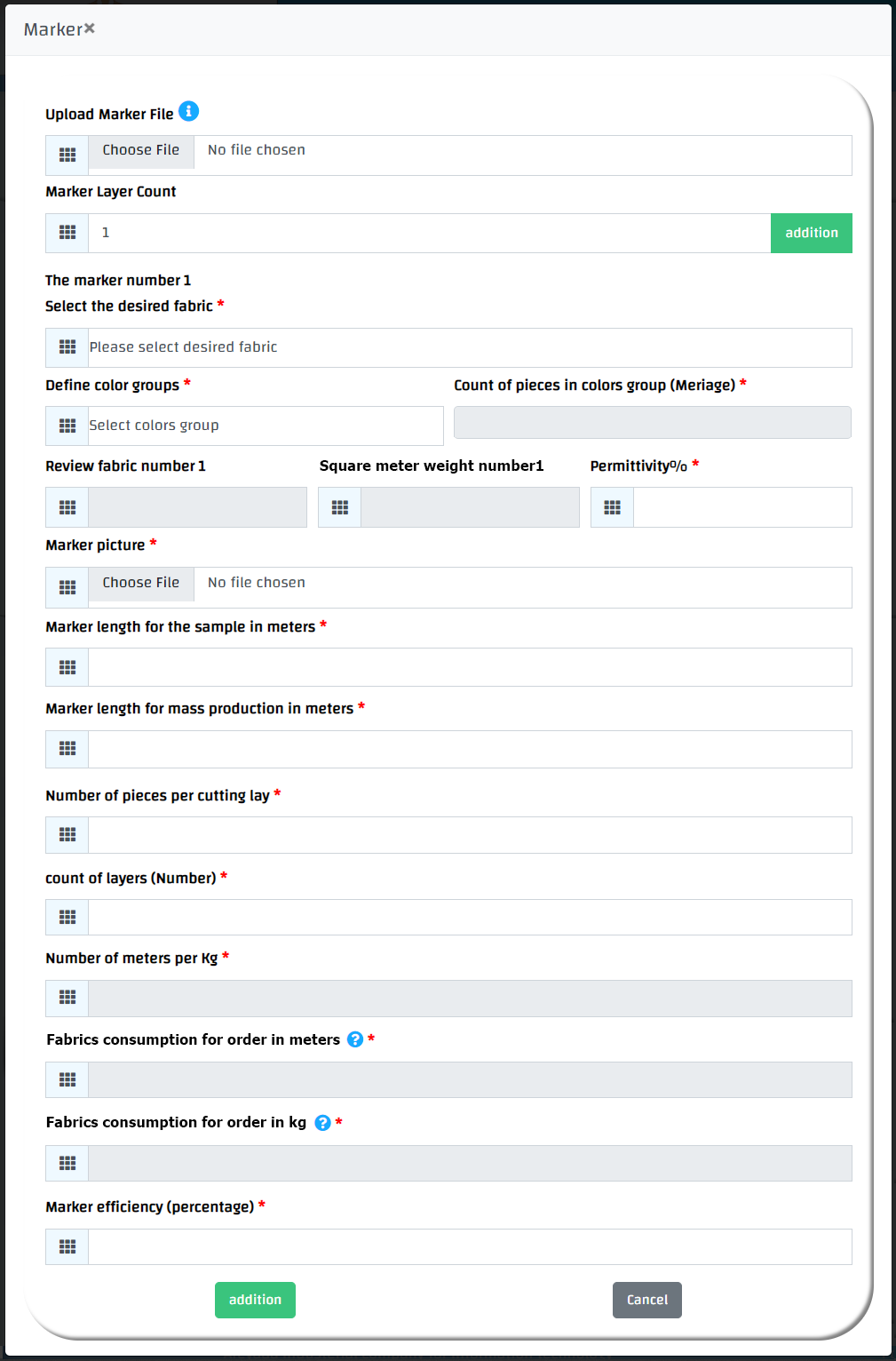Close the Marker dialog with the X
This screenshot has height=1361, width=896.
click(90, 29)
